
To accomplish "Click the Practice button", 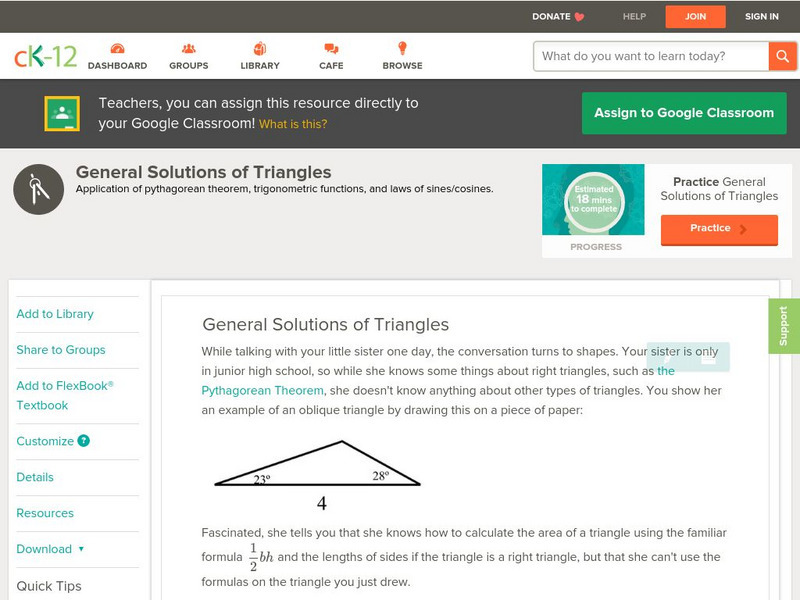I will [x=718, y=229].
